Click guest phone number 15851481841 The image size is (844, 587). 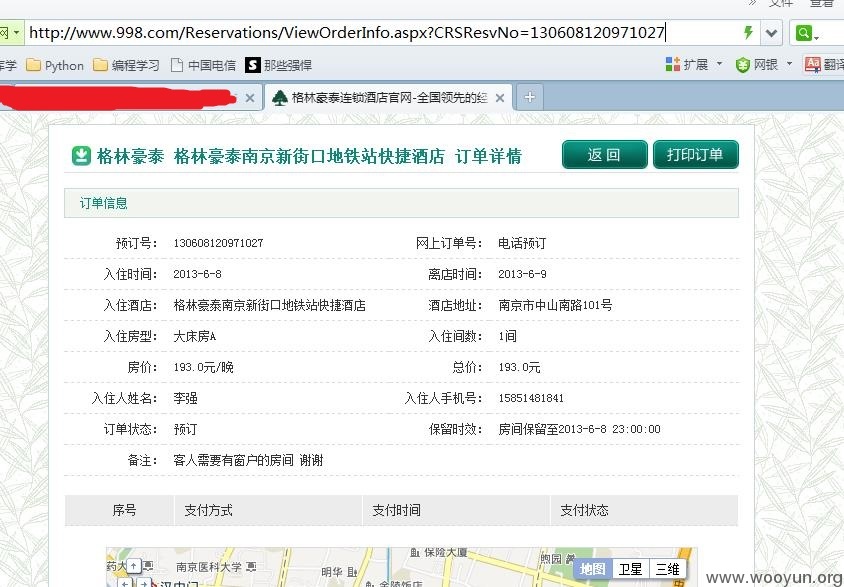click(x=531, y=398)
